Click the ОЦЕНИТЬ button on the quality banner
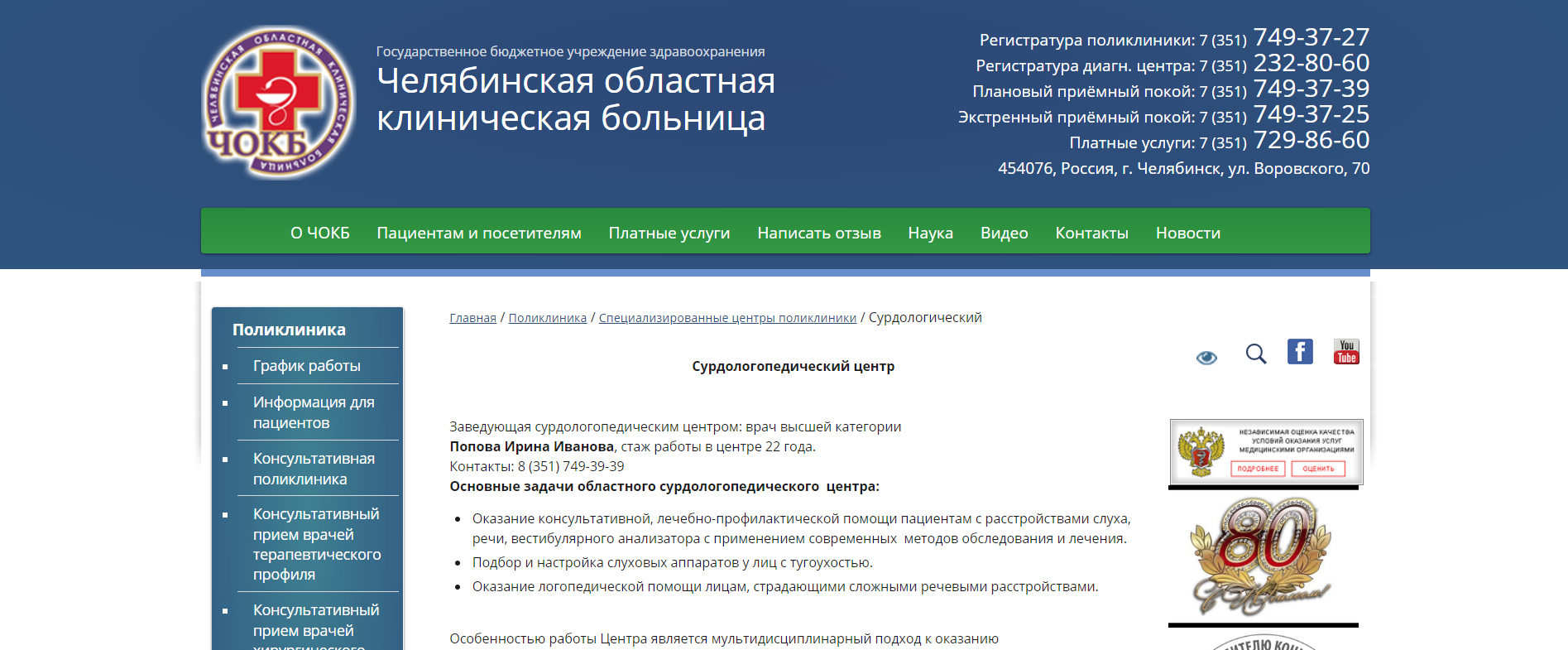The height and width of the screenshot is (650, 1568). coord(1318,469)
